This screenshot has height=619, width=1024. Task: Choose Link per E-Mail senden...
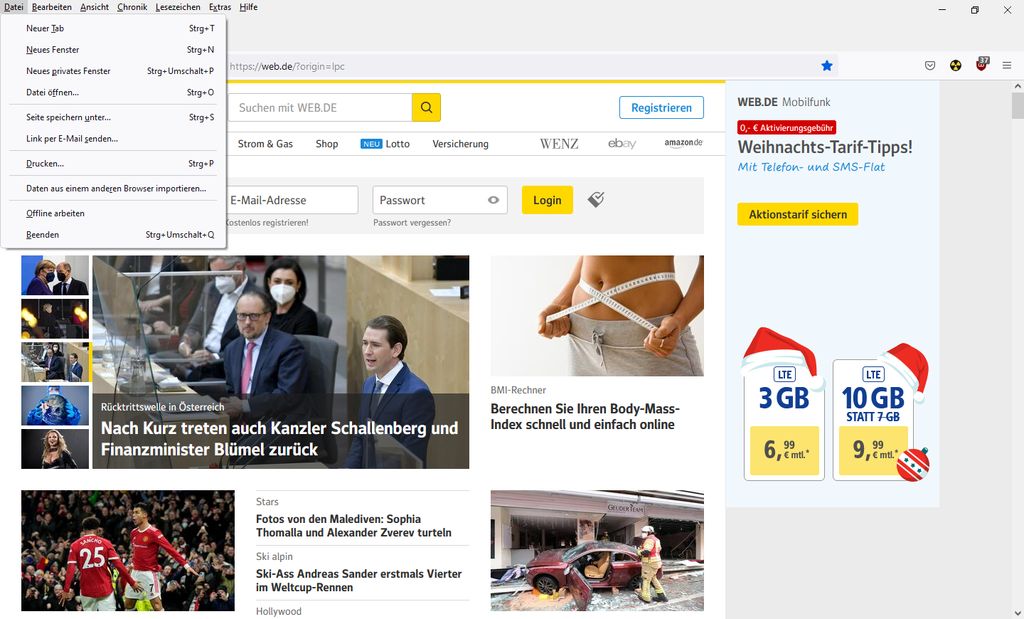tap(114, 138)
